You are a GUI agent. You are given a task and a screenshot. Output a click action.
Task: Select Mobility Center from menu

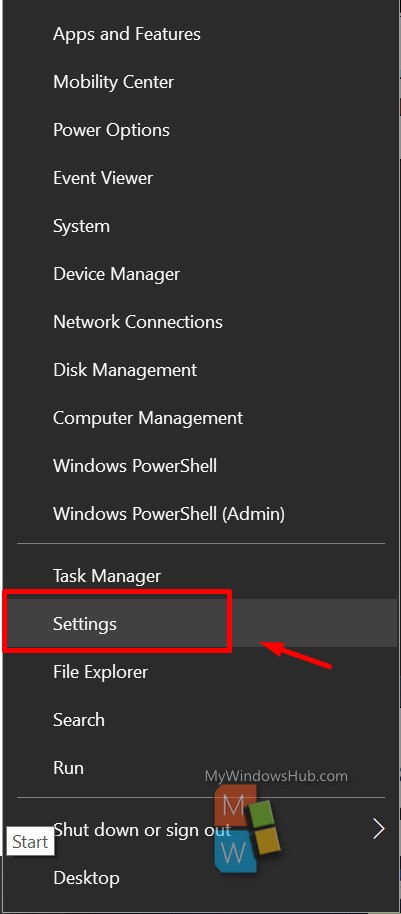click(x=200, y=82)
